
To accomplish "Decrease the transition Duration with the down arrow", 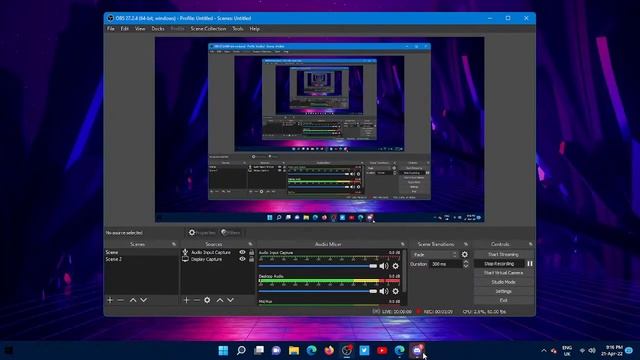I will coord(466,266).
